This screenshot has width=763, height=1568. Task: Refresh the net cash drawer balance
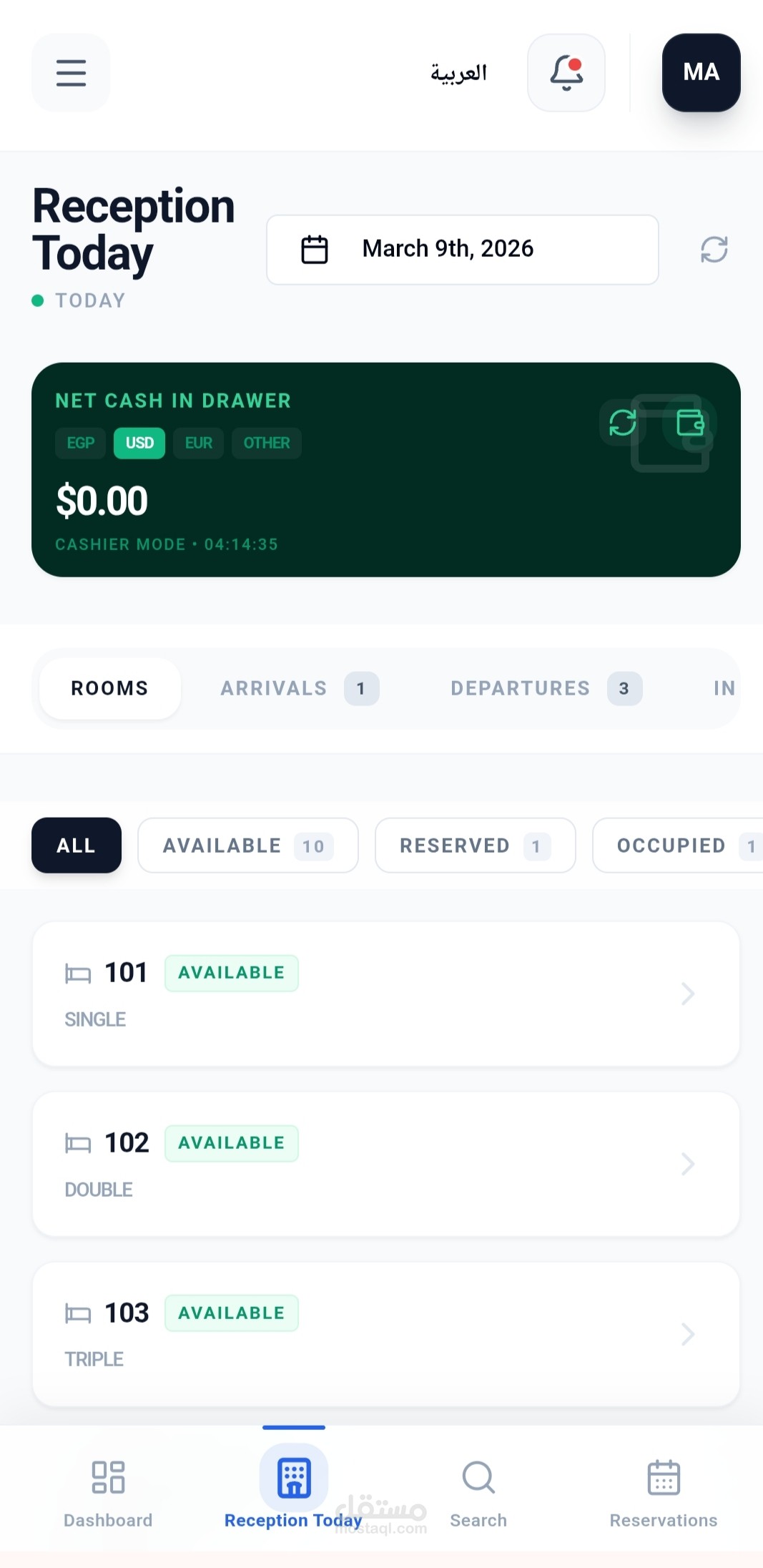pos(622,422)
